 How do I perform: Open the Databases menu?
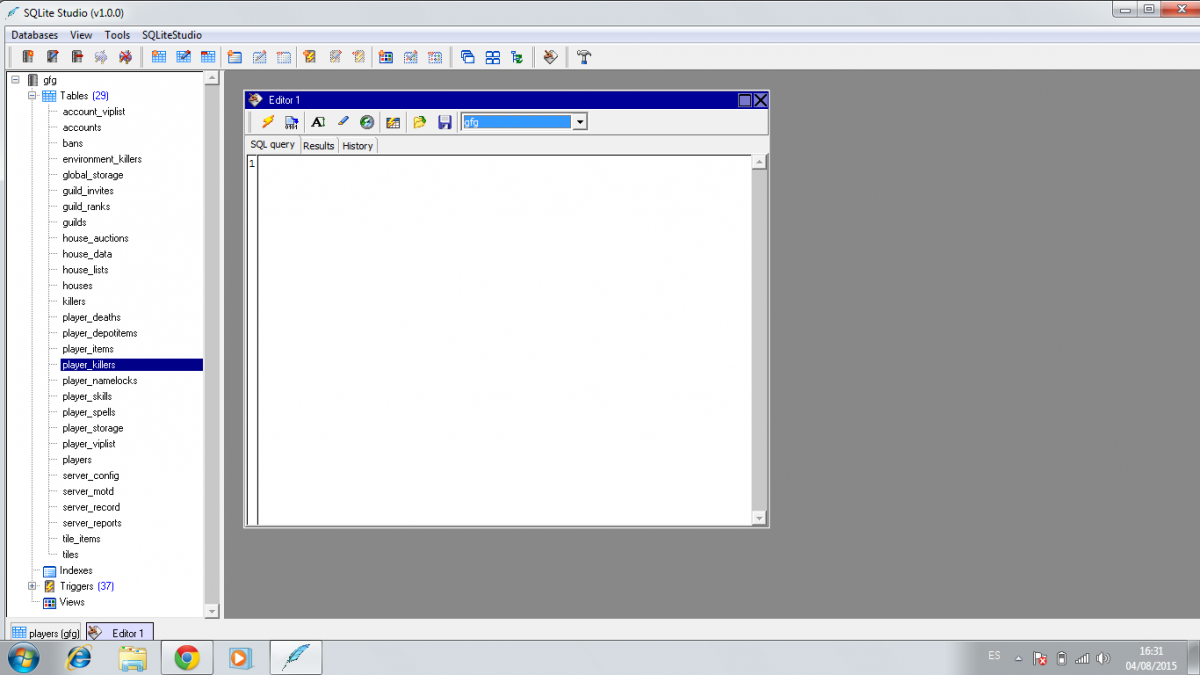click(x=34, y=35)
